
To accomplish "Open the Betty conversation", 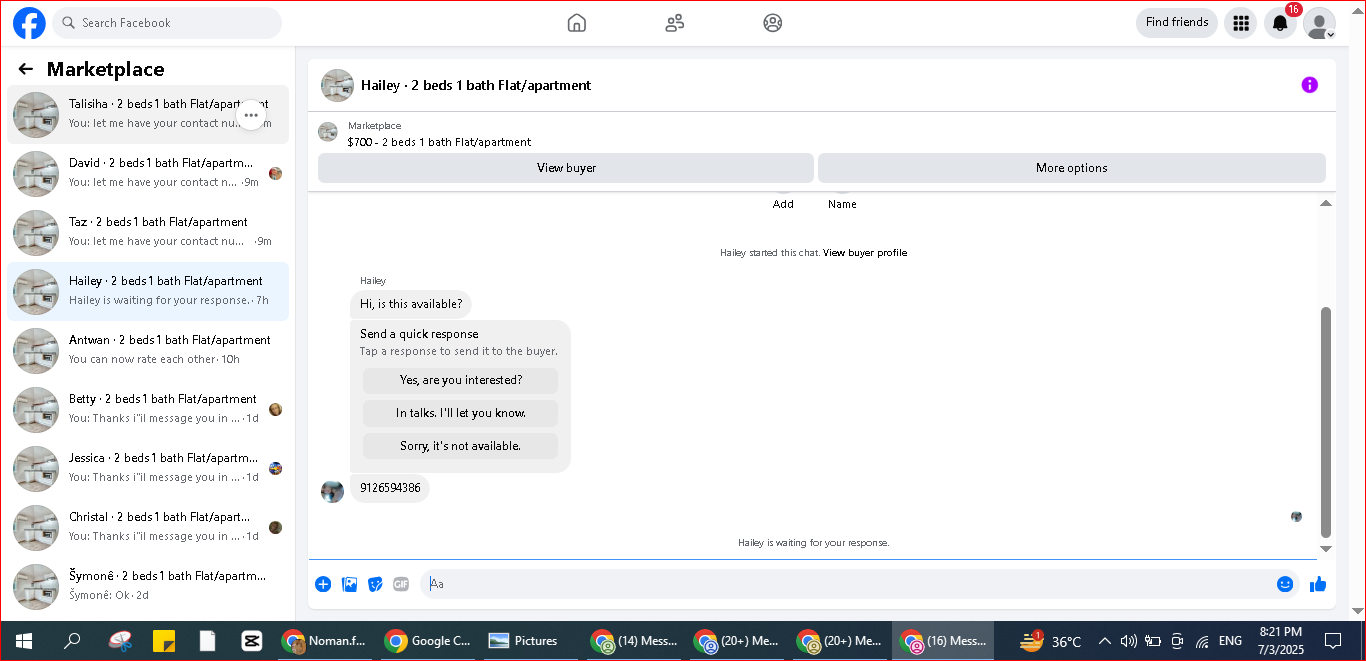I will tap(148, 410).
